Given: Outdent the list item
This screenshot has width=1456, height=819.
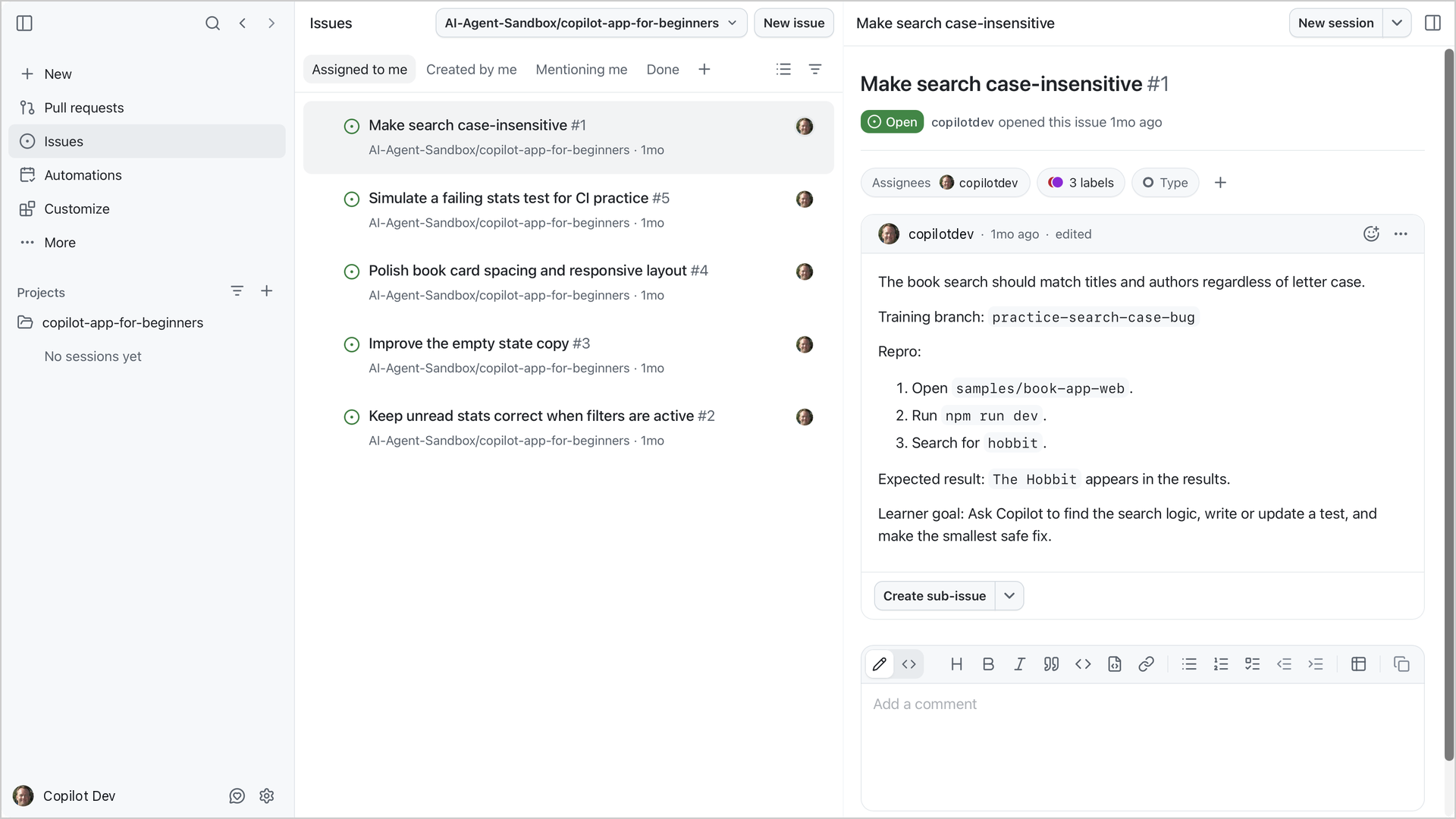Looking at the screenshot, I should [1284, 664].
